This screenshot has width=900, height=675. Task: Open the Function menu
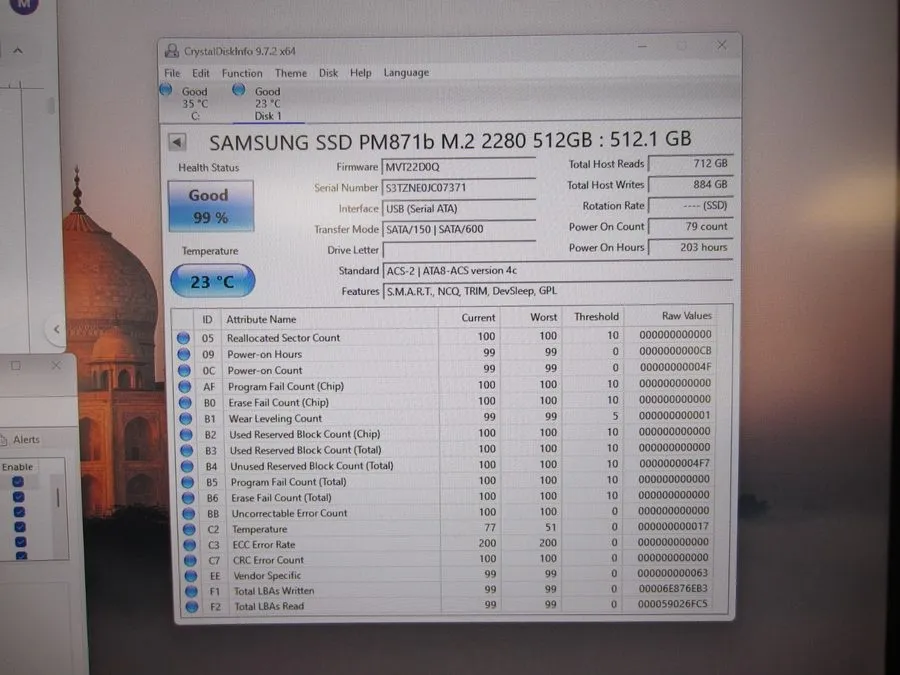[242, 73]
